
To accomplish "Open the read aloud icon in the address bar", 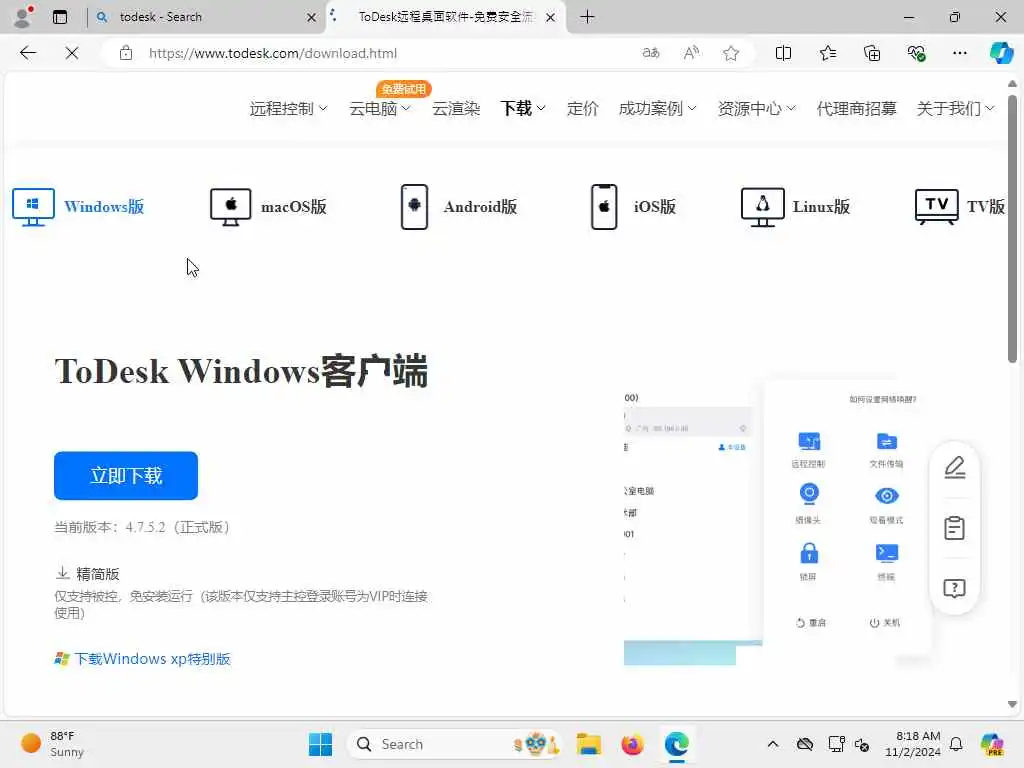I will tap(691, 53).
